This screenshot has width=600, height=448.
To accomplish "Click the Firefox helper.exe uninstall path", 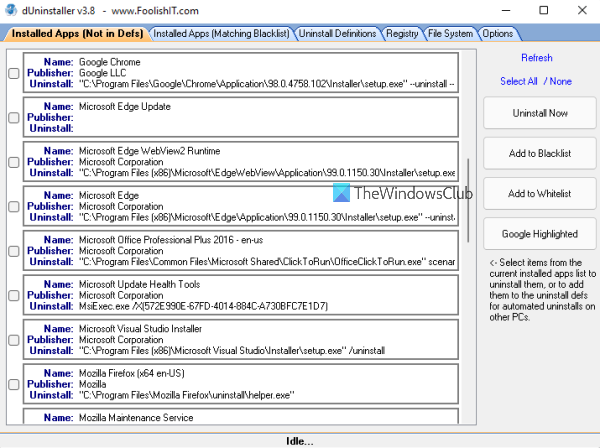I will click(186, 395).
